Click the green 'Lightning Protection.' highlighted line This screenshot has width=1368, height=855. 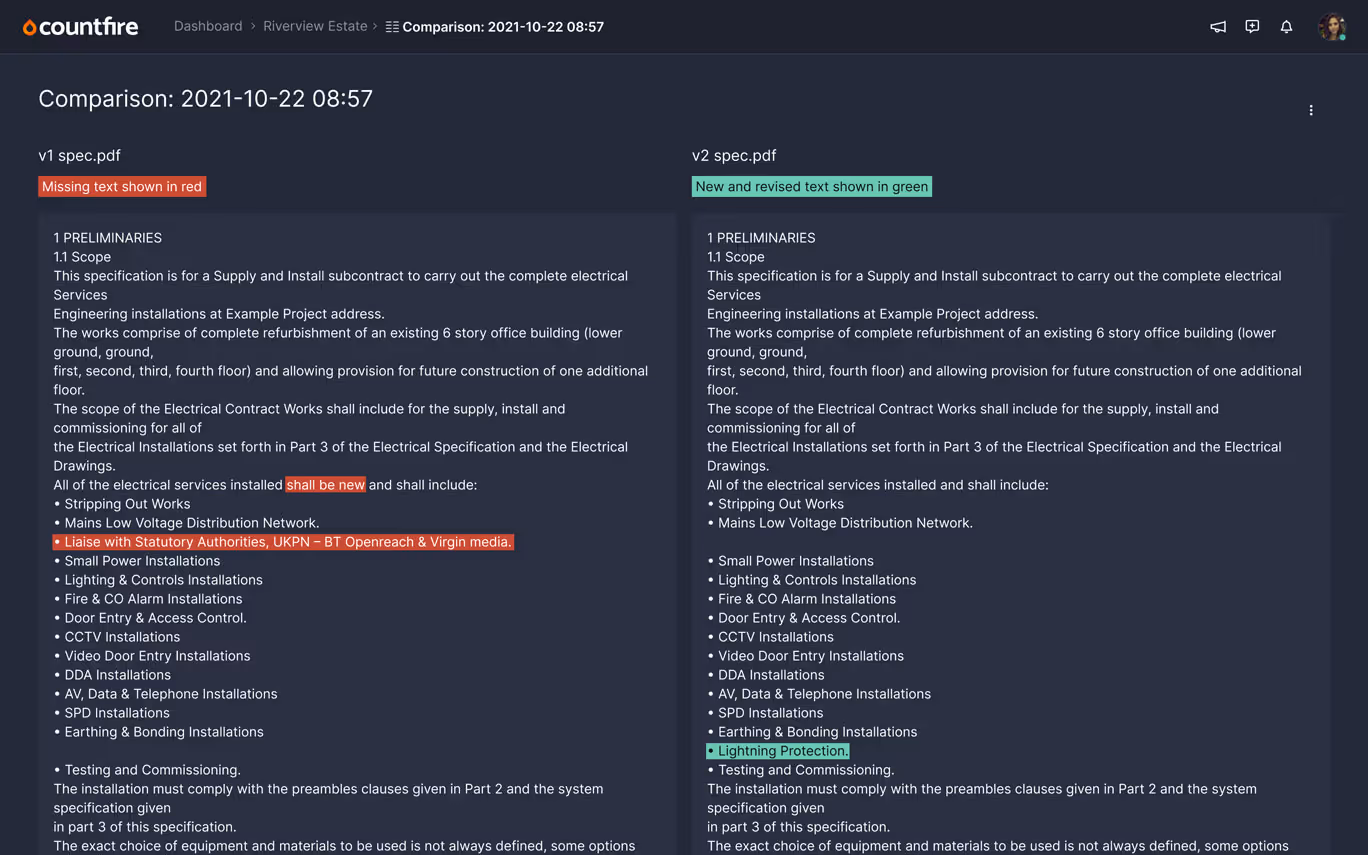778,751
